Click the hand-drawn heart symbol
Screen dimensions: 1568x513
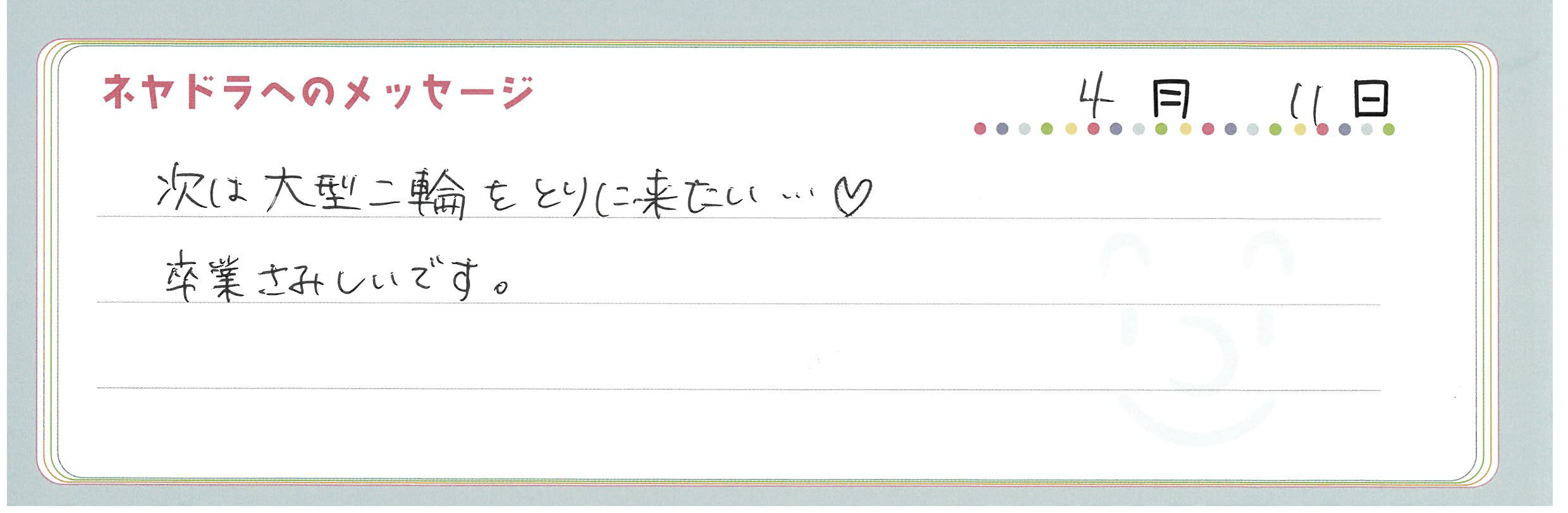pyautogui.click(x=852, y=196)
